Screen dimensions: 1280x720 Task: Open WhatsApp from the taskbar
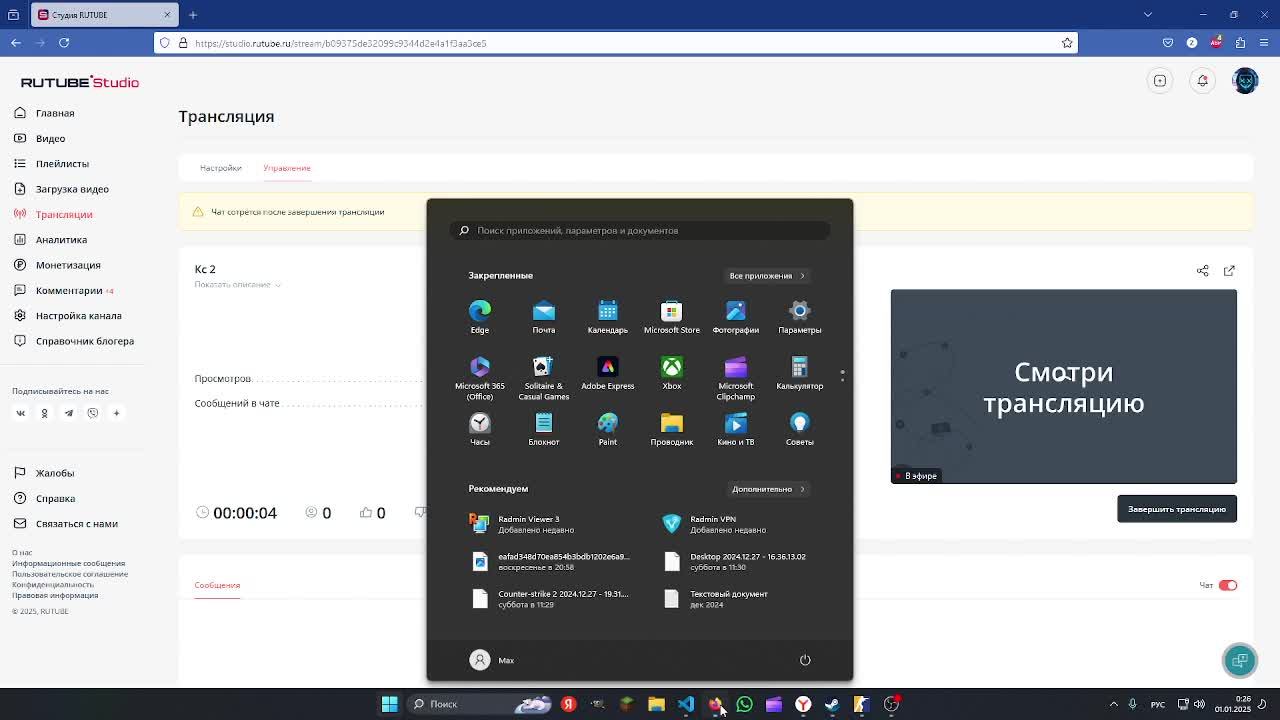pos(744,704)
